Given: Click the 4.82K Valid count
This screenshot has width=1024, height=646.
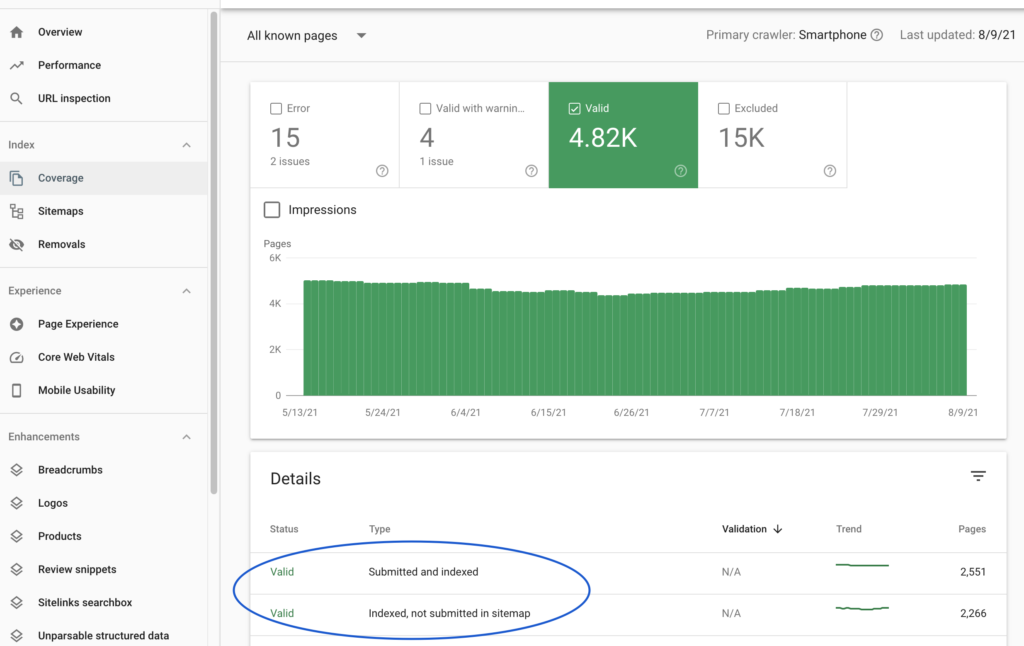Looking at the screenshot, I should pyautogui.click(x=602, y=138).
